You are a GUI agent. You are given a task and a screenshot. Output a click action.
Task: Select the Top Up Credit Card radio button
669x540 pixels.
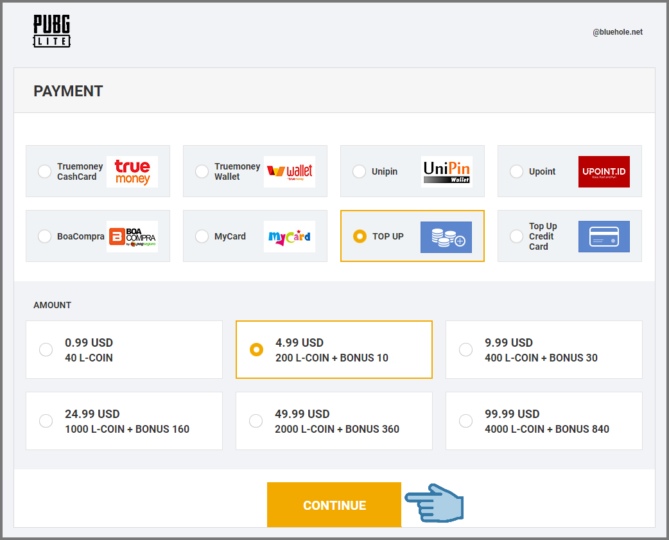pyautogui.click(x=516, y=236)
